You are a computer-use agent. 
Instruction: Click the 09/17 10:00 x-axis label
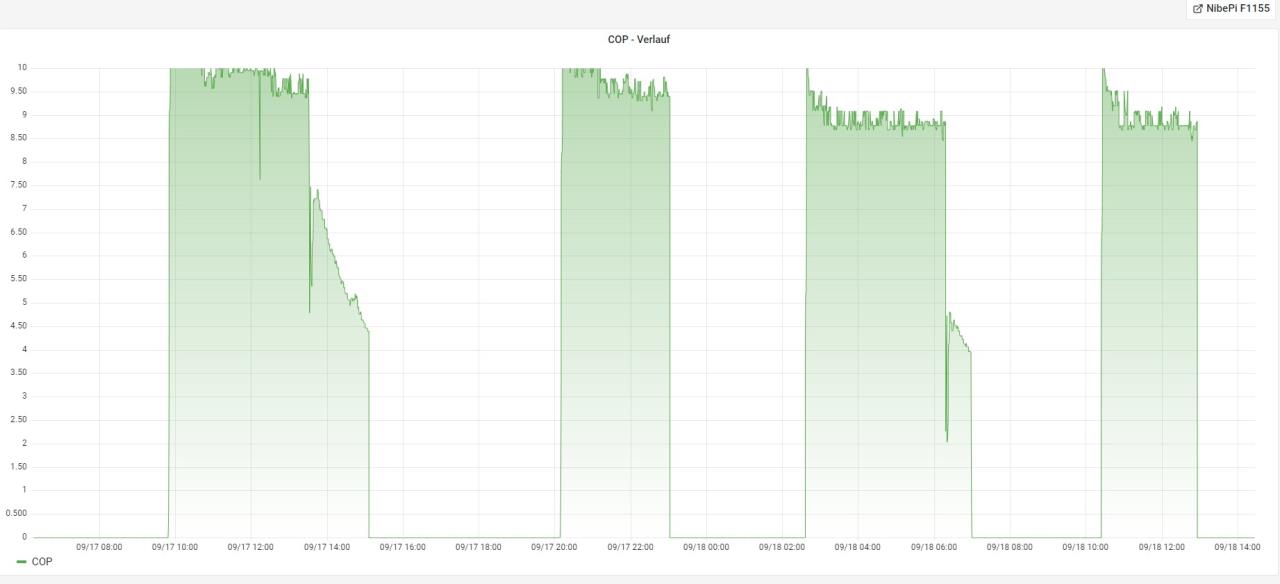point(175,547)
